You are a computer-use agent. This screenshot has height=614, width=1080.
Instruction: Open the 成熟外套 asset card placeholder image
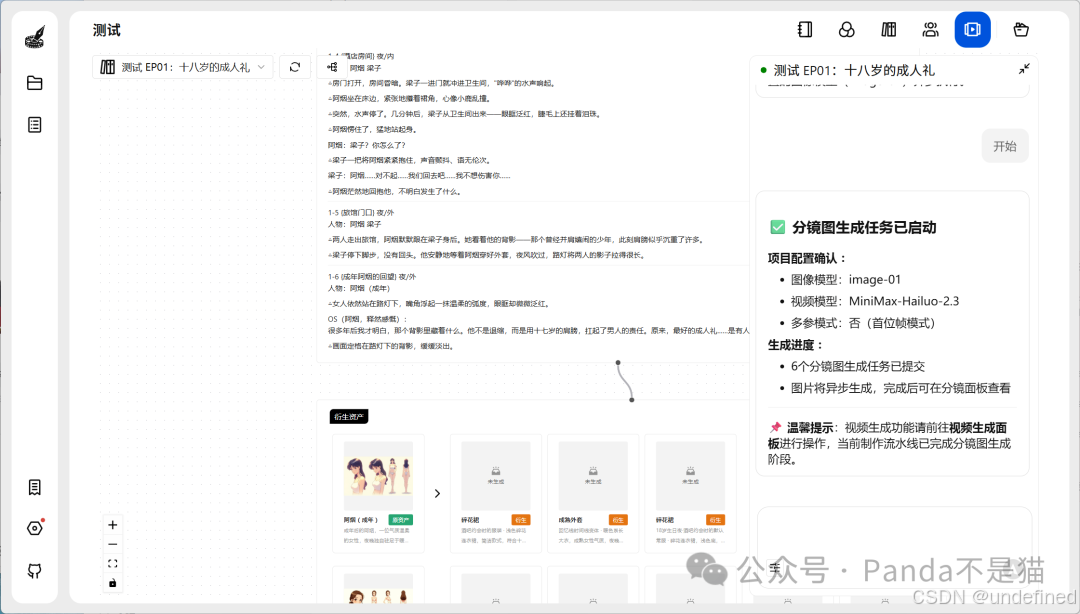(593, 476)
